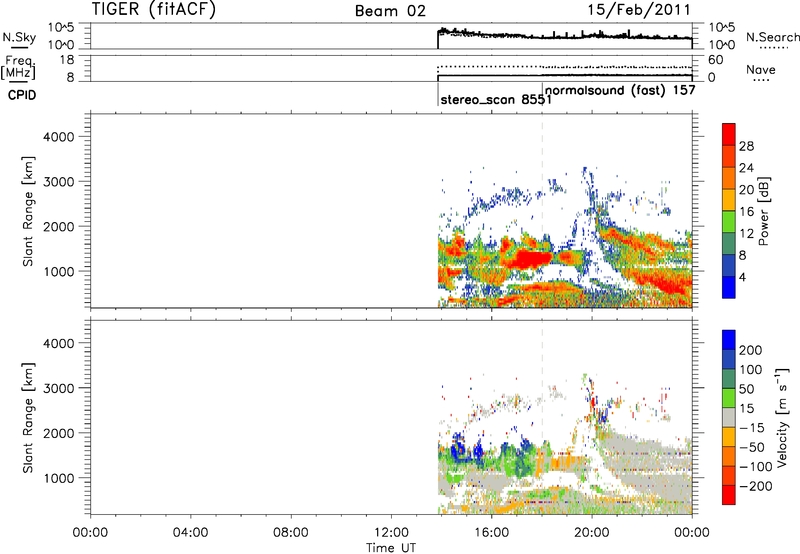Click the 'Nave' legend label
The image size is (800, 554).
pyautogui.click(x=761, y=69)
